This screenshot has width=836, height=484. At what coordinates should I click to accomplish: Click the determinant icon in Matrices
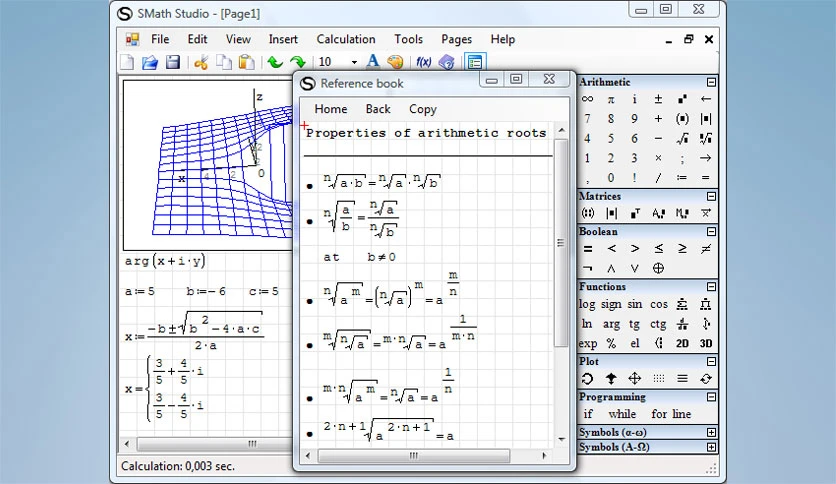coord(611,214)
